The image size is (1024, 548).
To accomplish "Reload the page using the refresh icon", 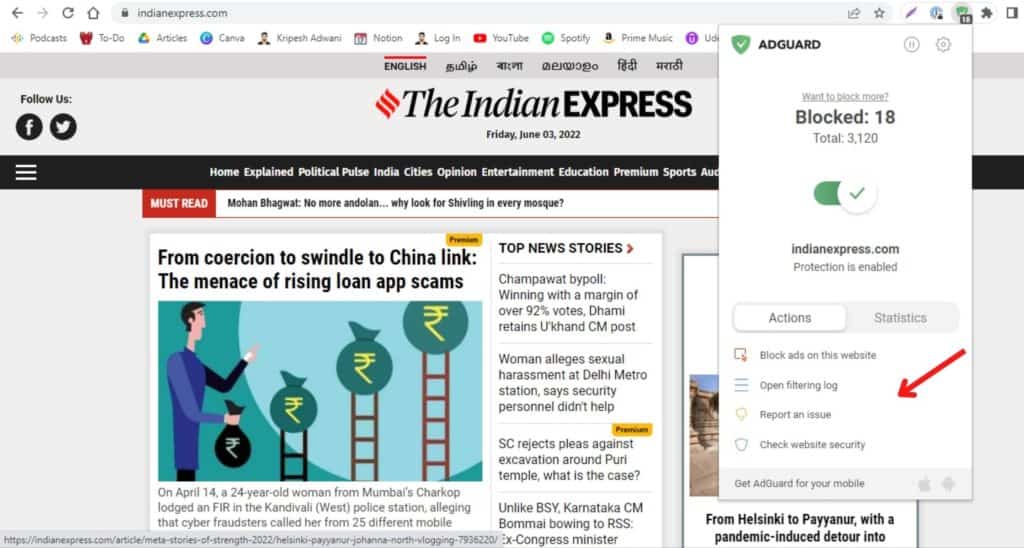I will coord(68,13).
